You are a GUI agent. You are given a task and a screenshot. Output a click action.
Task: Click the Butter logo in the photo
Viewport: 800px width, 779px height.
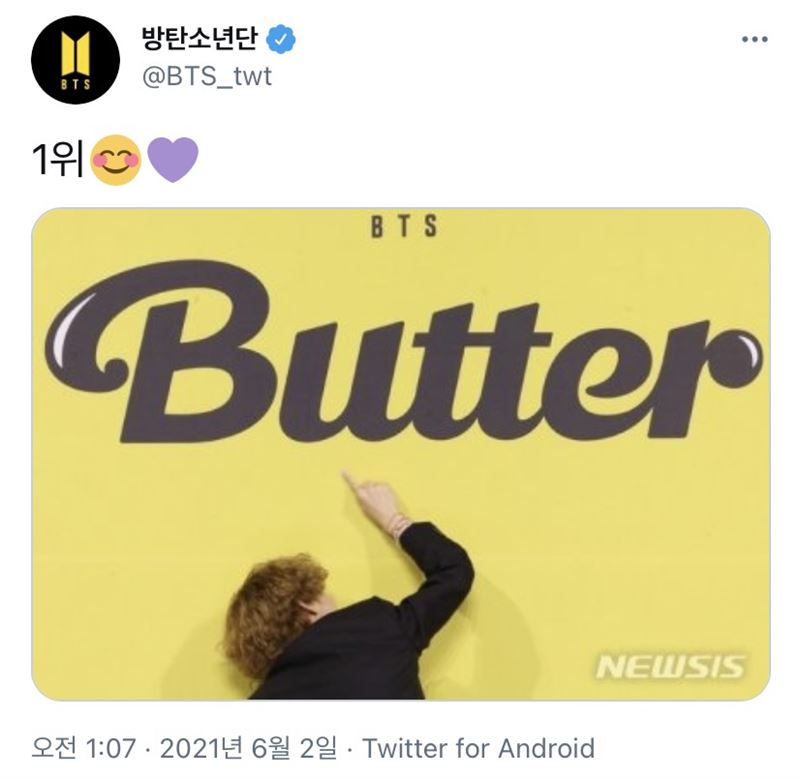(404, 352)
